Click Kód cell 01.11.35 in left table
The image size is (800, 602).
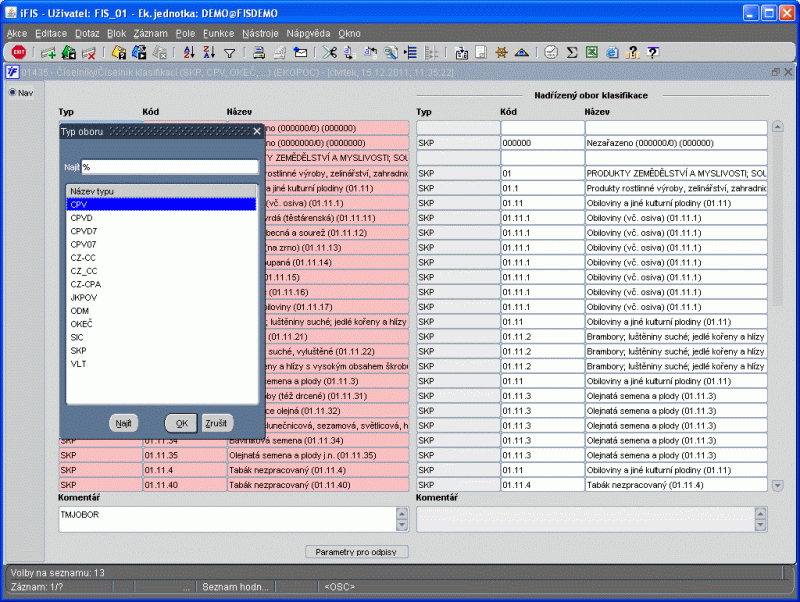[x=185, y=455]
